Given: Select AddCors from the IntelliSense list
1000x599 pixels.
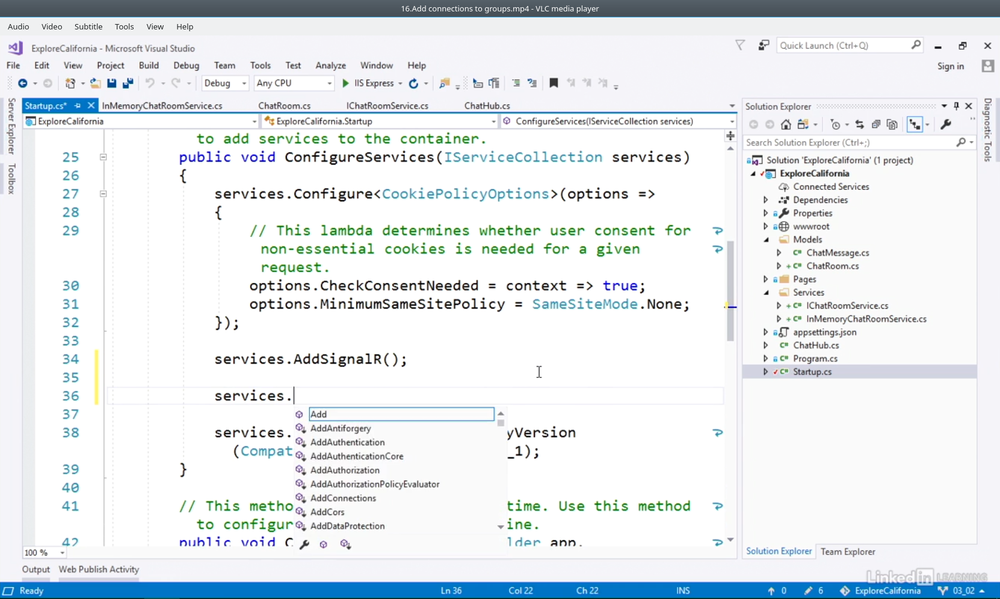Looking at the screenshot, I should (x=327, y=512).
